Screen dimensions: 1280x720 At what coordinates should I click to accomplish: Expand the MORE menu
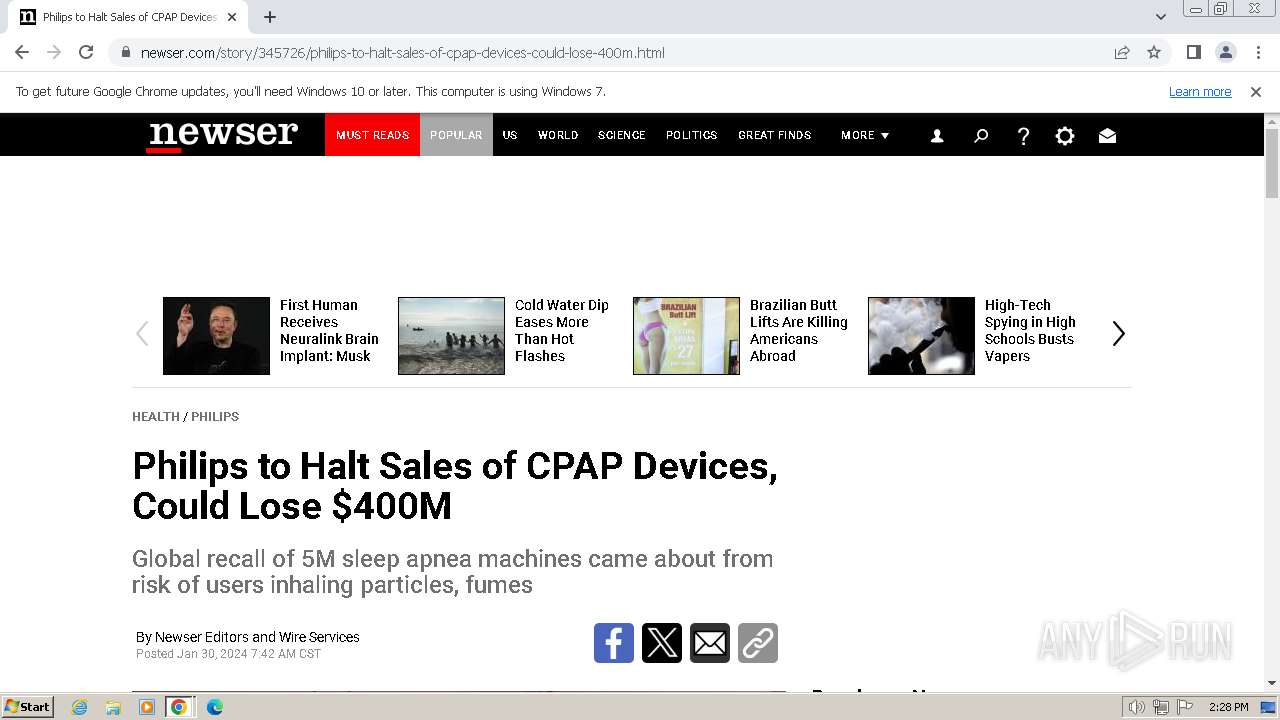pyautogui.click(x=865, y=135)
